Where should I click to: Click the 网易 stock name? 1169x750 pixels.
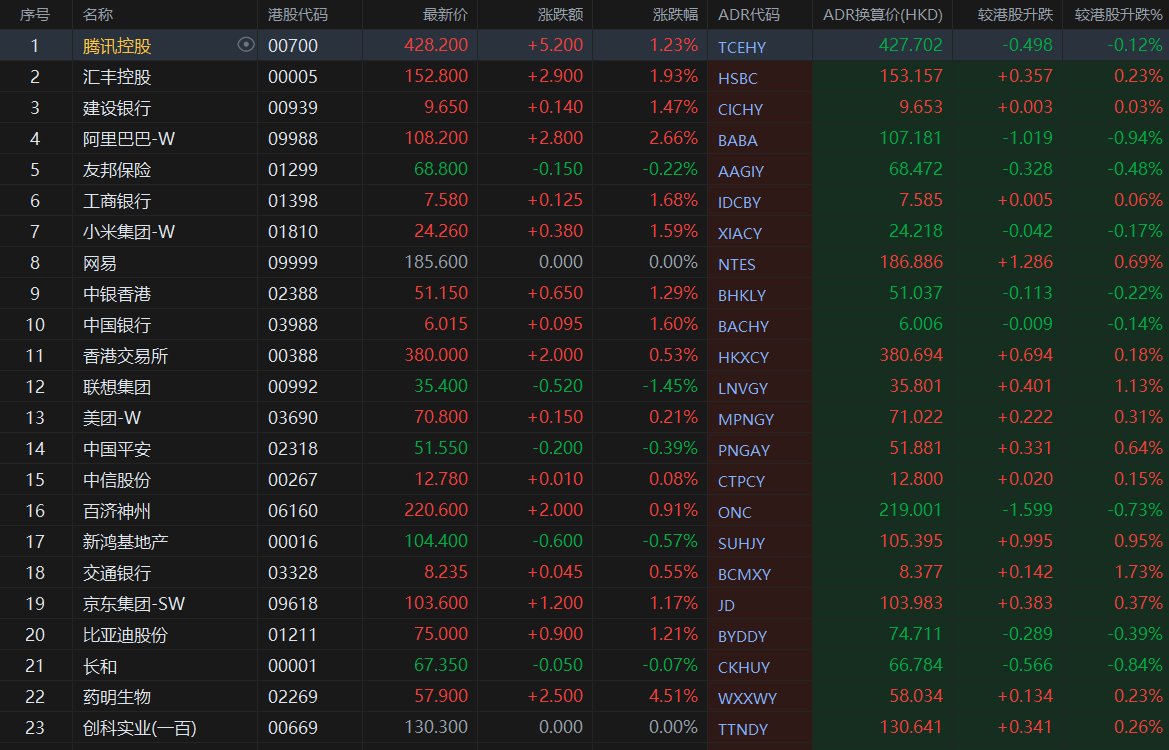tap(100, 263)
